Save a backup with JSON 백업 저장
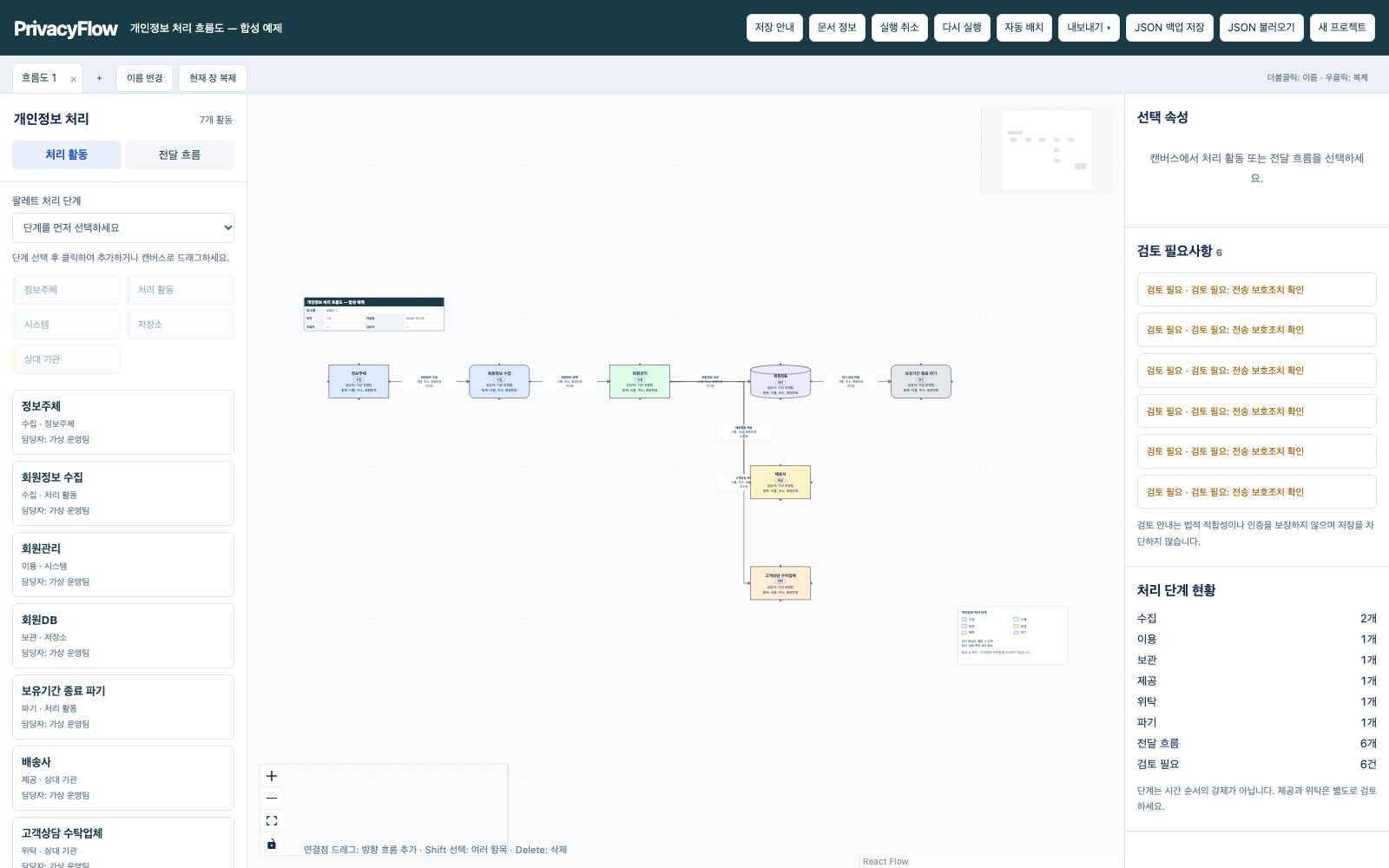 1169,28
